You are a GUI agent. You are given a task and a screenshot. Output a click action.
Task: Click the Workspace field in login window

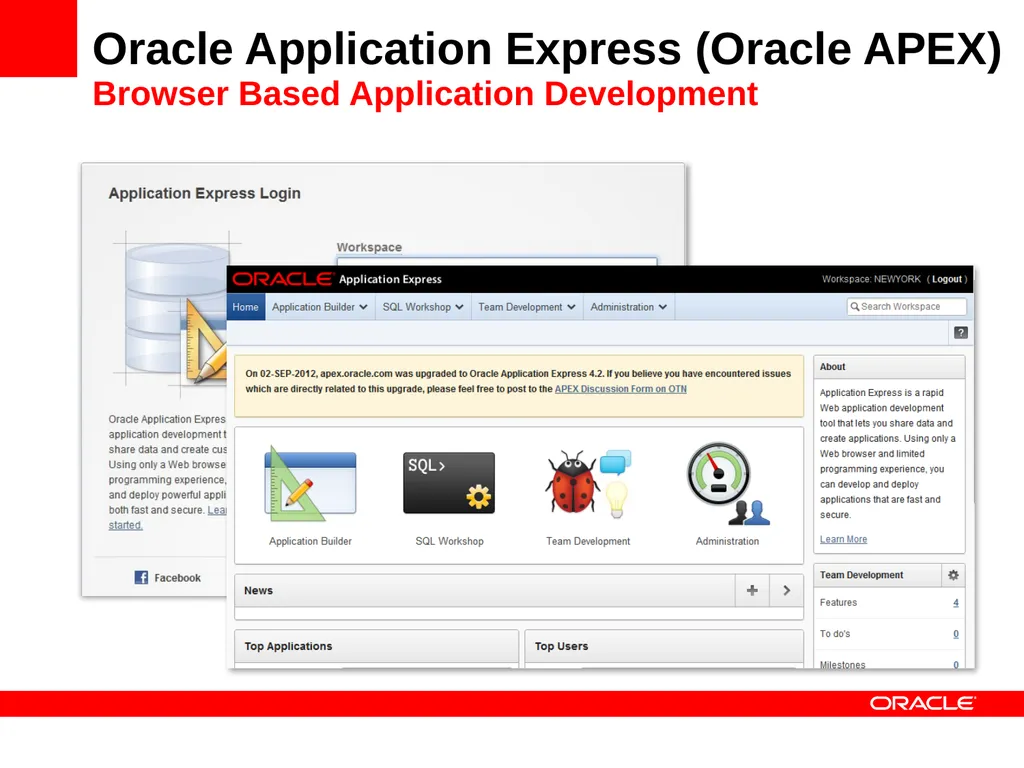496,261
